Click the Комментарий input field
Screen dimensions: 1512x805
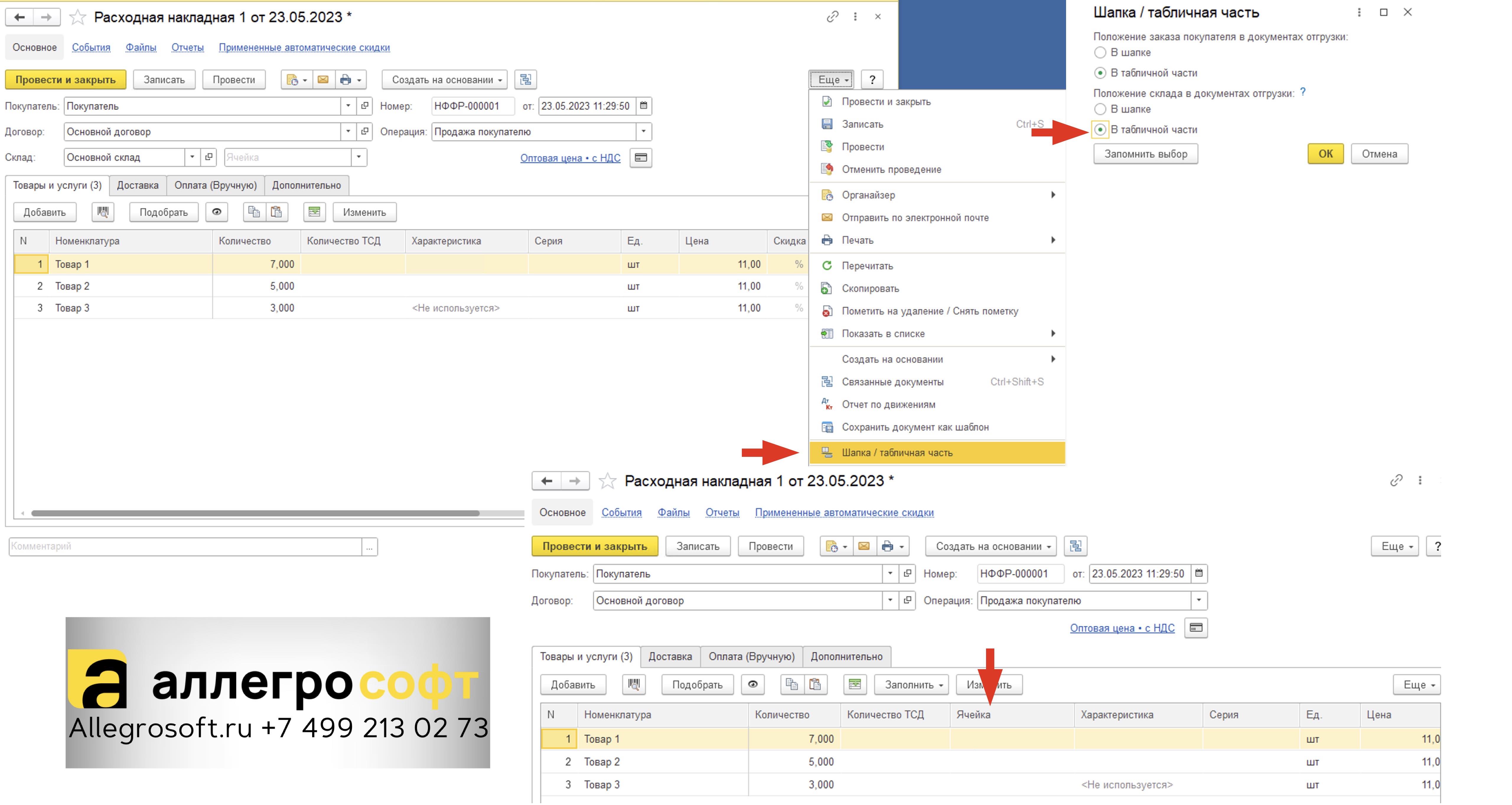click(x=185, y=546)
